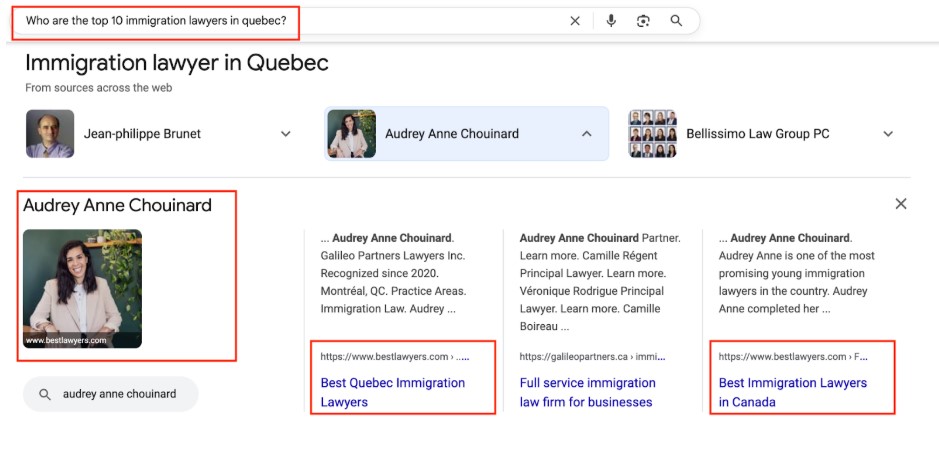This screenshot has height=454, width=939.
Task: Click the 'Immigration lawyer in Quebec' heading
Action: (x=177, y=62)
